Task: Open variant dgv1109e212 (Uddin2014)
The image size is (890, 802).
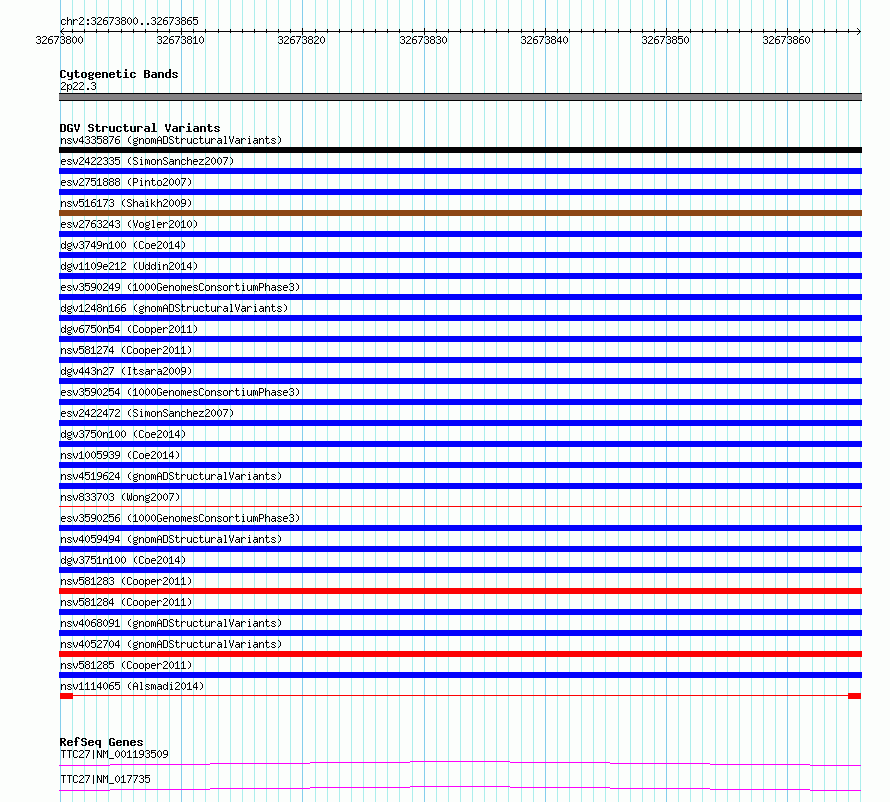Action: [x=129, y=266]
